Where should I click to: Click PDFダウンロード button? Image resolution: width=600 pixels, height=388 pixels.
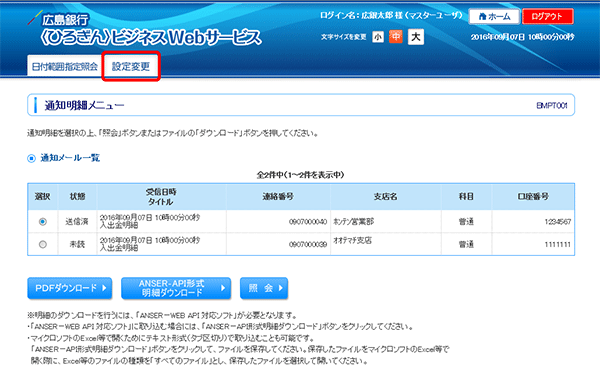click(x=70, y=288)
